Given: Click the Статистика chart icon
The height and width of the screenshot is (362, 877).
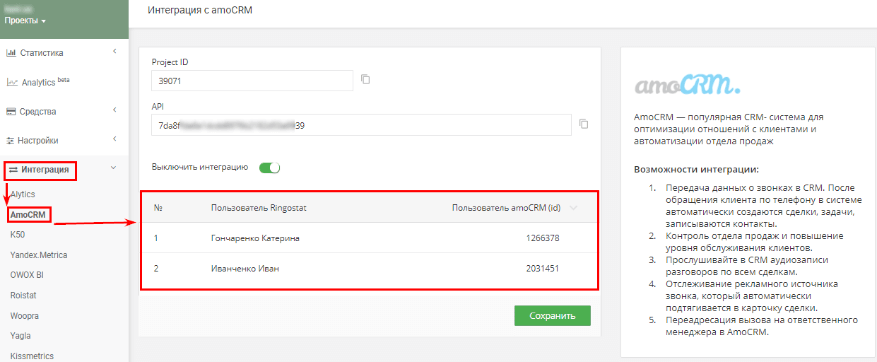Looking at the screenshot, I should (x=11, y=53).
